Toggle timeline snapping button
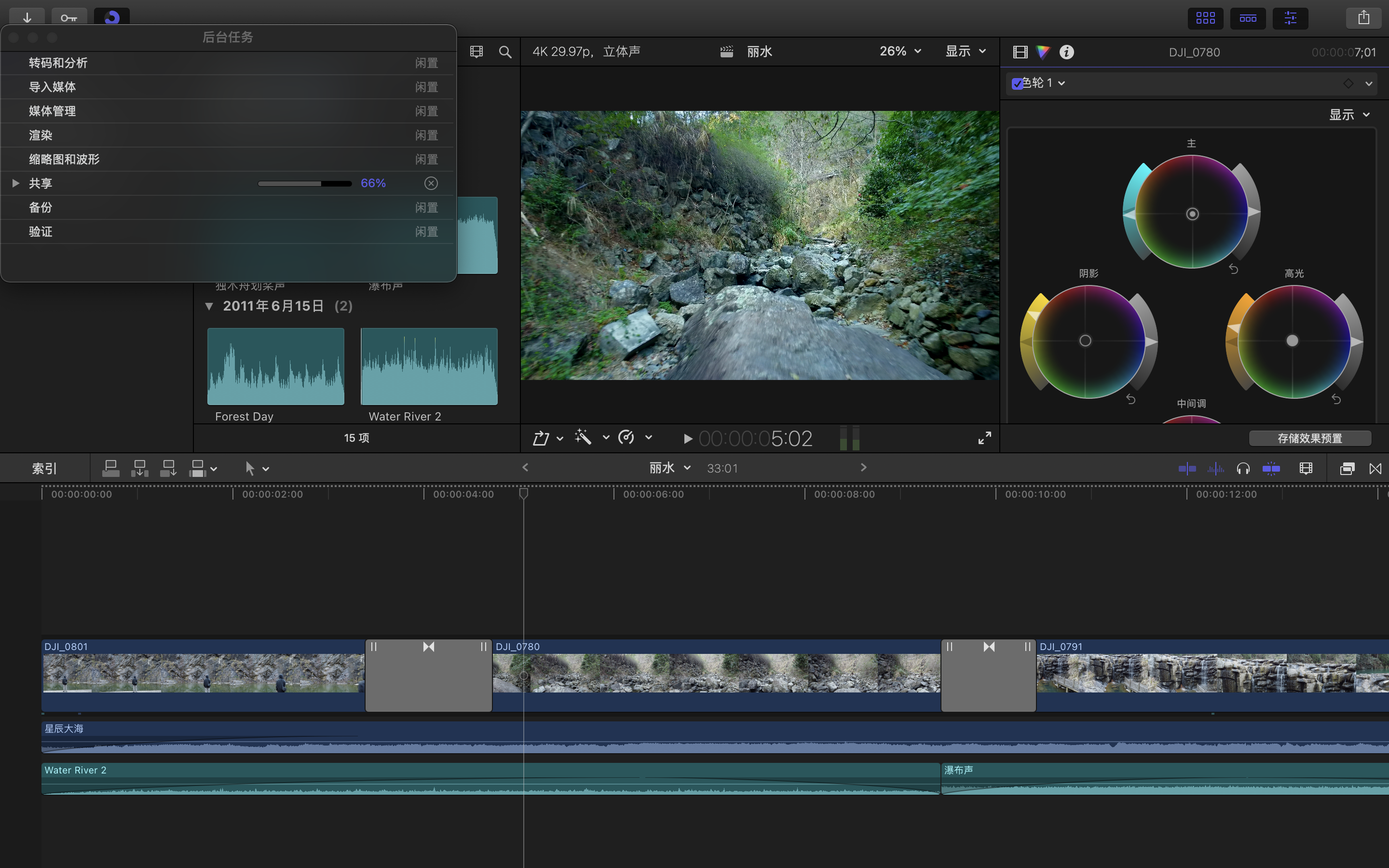 pyautogui.click(x=1271, y=468)
